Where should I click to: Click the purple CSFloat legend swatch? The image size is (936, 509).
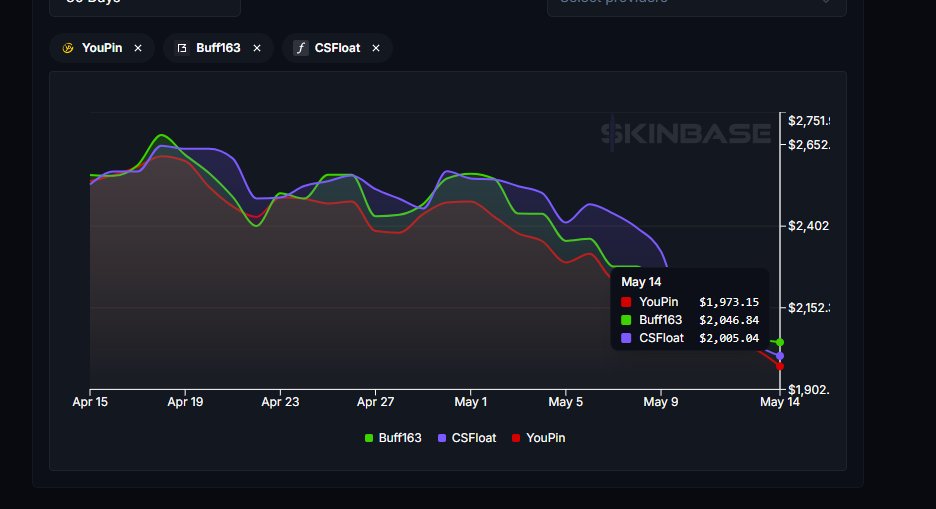[x=442, y=438]
